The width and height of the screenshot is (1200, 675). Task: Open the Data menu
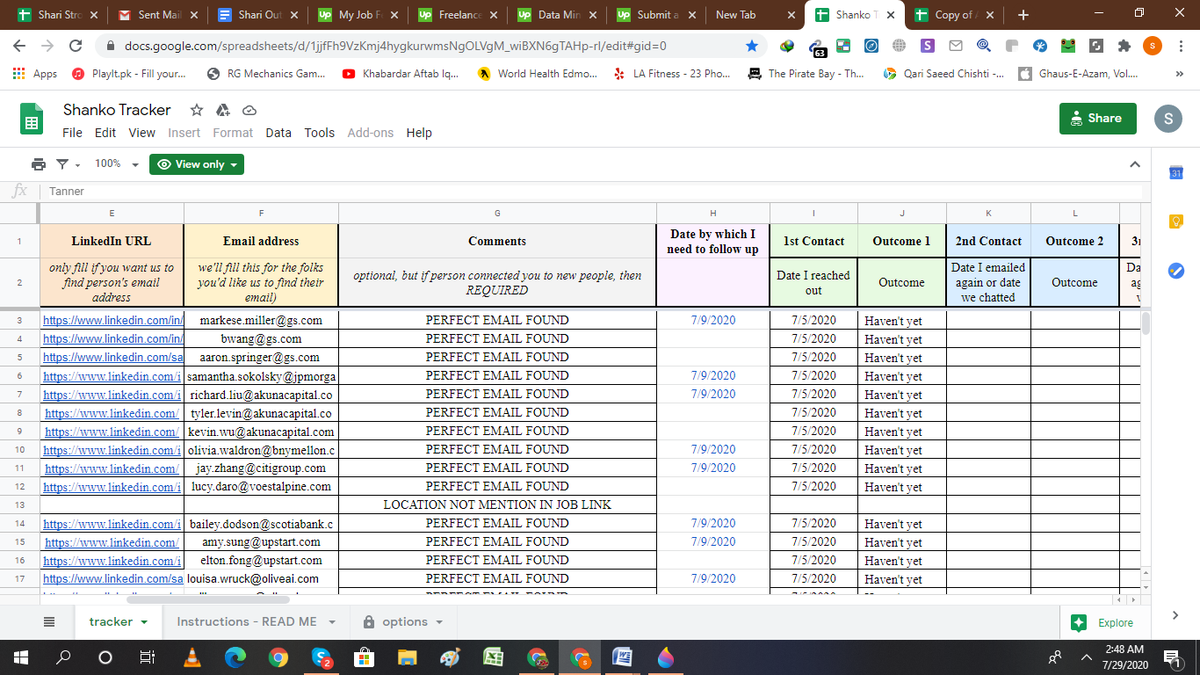278,132
